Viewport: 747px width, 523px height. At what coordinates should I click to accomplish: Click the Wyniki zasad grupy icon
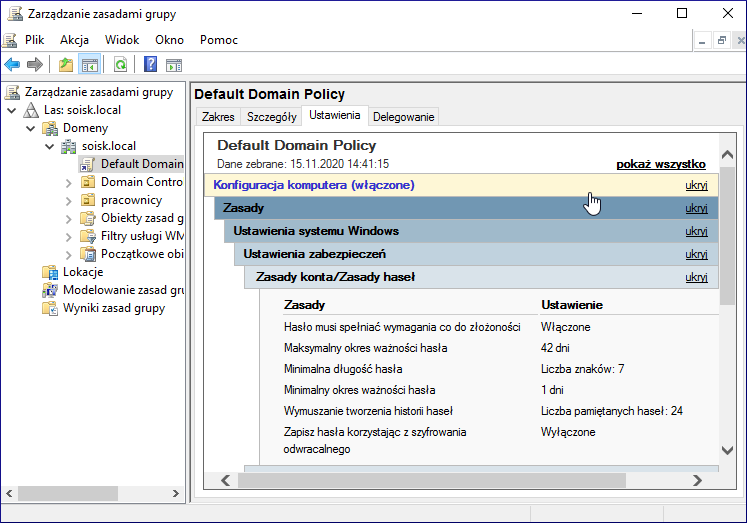50,308
